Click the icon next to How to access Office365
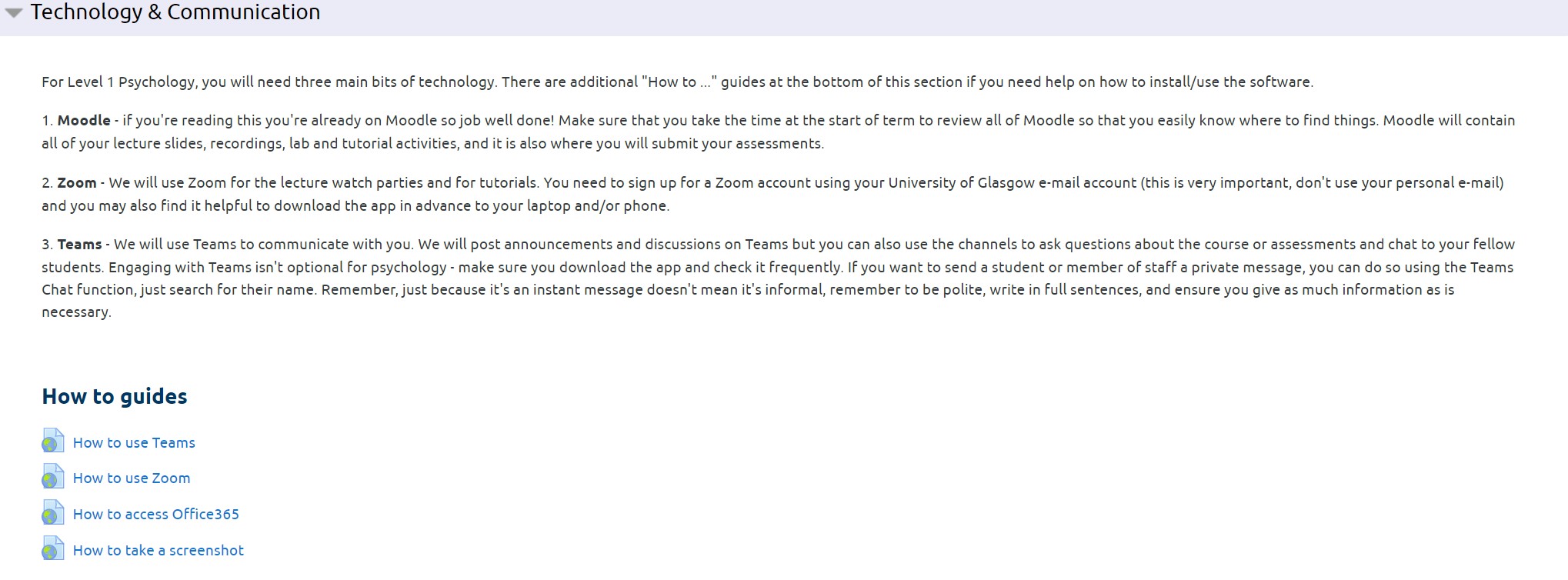This screenshot has height=580, width=1568. 53,513
